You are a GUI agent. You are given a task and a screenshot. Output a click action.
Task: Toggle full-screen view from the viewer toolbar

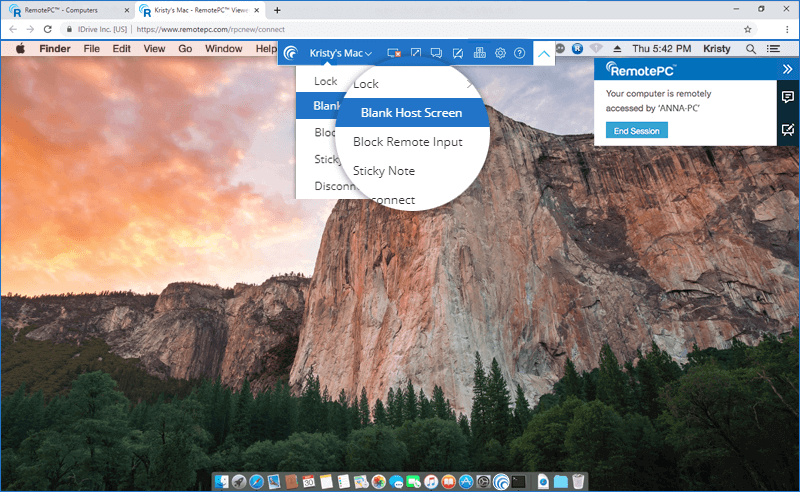[416, 53]
